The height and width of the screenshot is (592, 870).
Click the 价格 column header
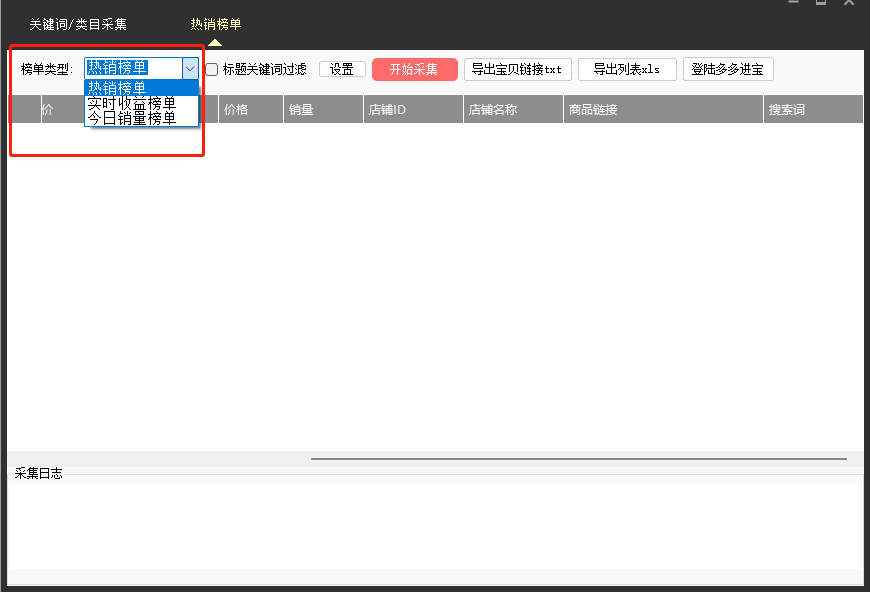[x=251, y=109]
